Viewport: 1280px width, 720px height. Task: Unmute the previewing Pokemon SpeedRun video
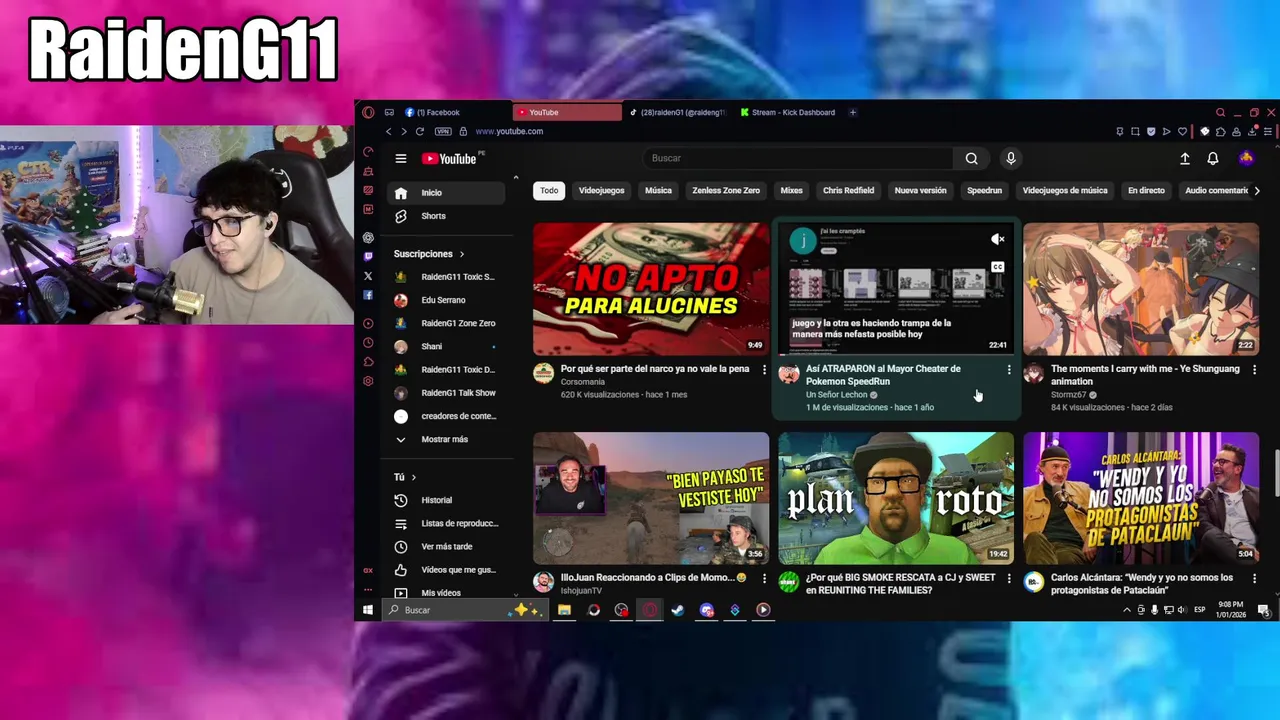coord(997,239)
